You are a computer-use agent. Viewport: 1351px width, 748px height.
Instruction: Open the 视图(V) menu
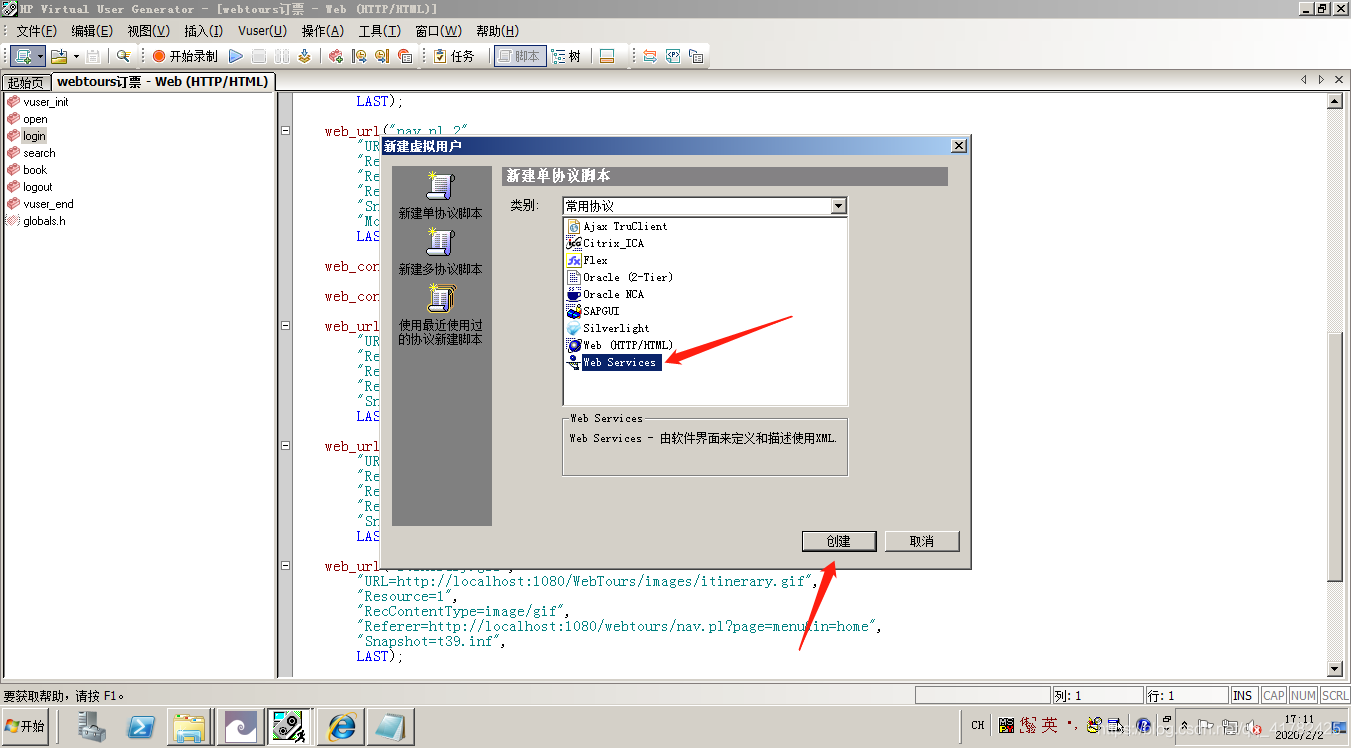click(x=148, y=31)
